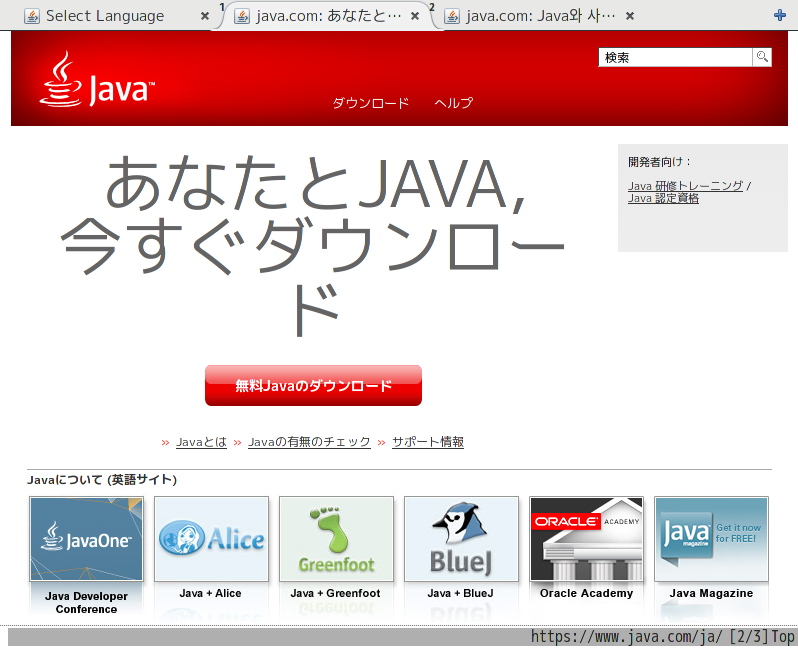Click the Java Magazine caption text
The image size is (798, 648).
pyautogui.click(x=711, y=593)
